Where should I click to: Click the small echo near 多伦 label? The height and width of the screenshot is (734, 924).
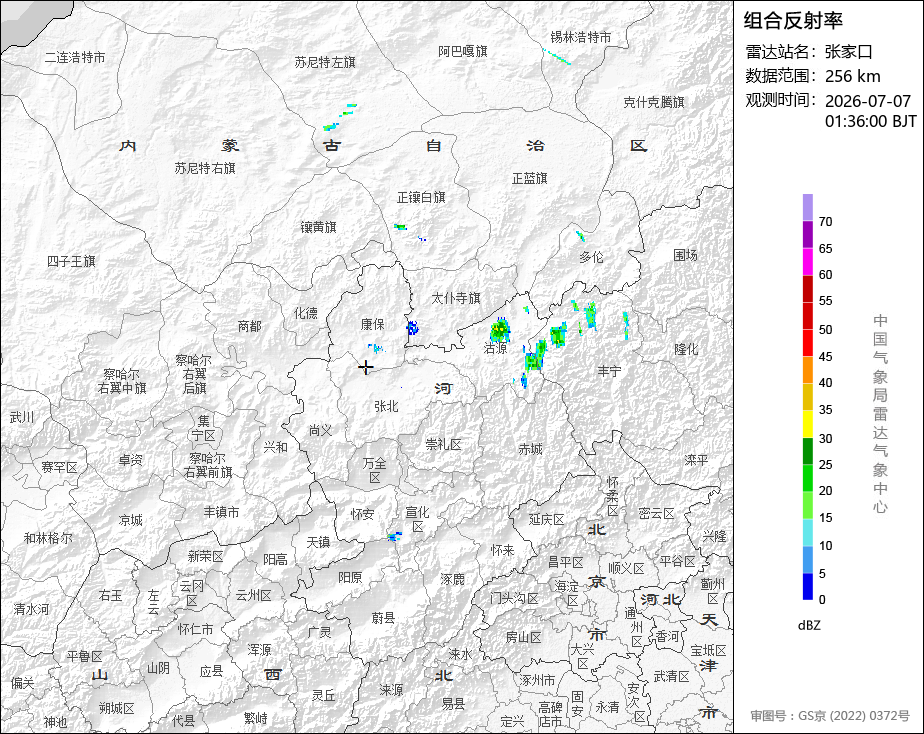point(580,236)
